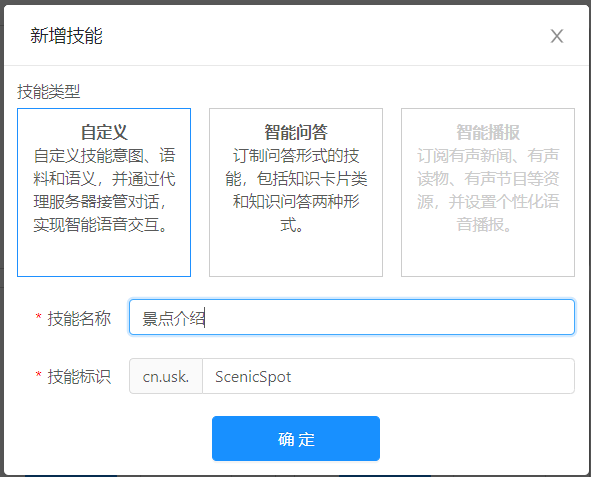Close the 新增技能 dialog with X

557,36
